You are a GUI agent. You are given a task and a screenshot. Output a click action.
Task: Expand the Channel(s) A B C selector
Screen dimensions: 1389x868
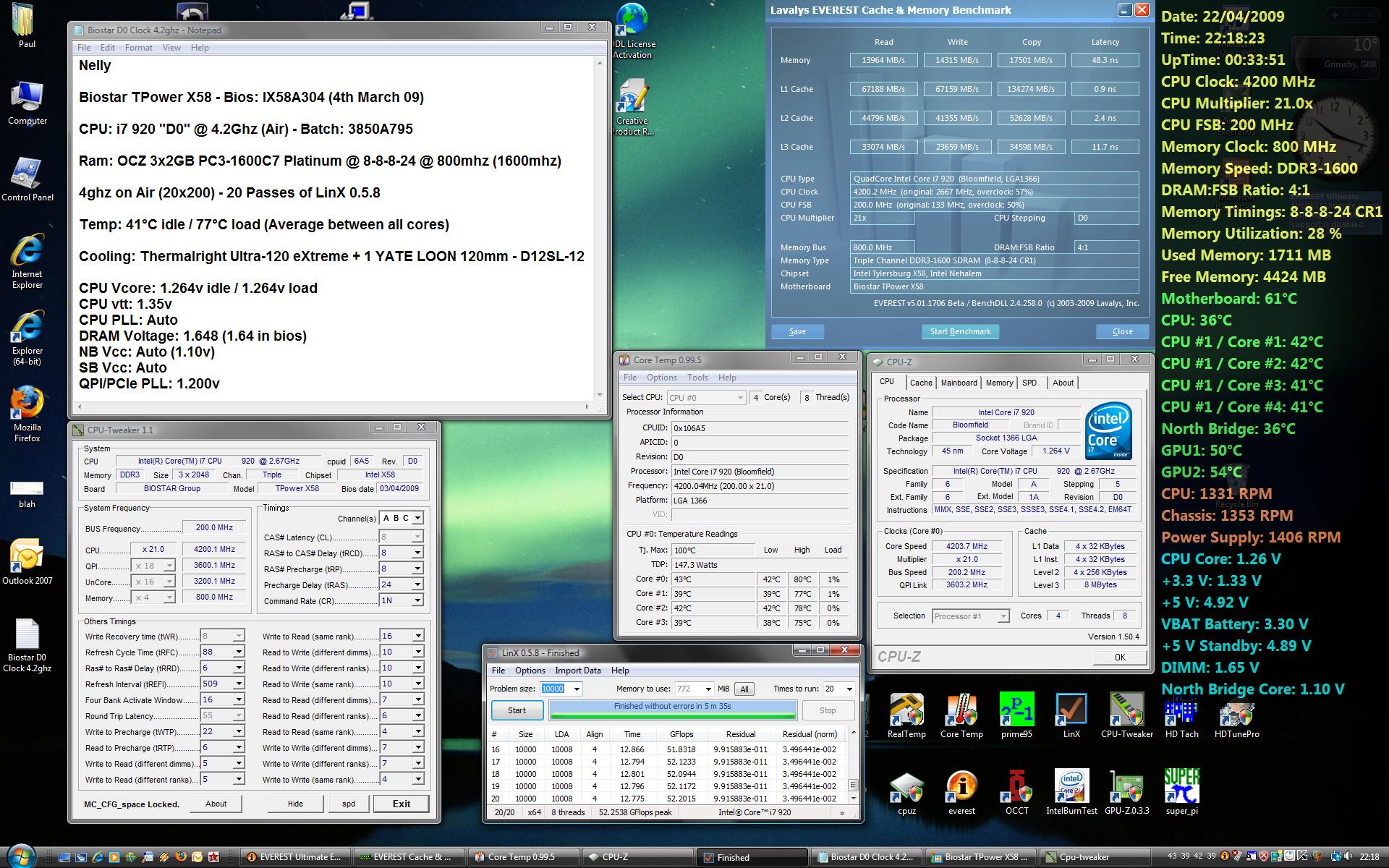(x=417, y=518)
